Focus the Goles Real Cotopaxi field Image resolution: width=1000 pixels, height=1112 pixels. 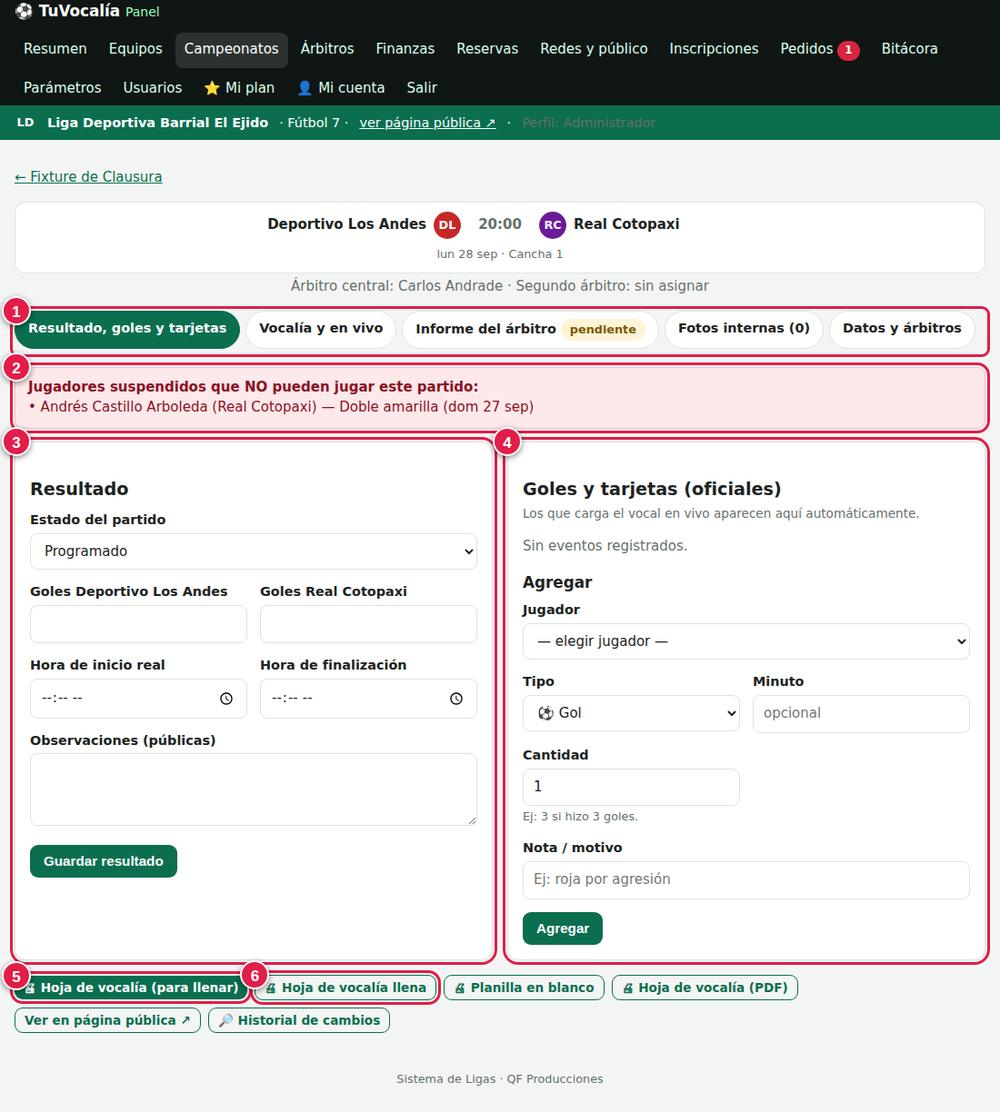click(368, 624)
